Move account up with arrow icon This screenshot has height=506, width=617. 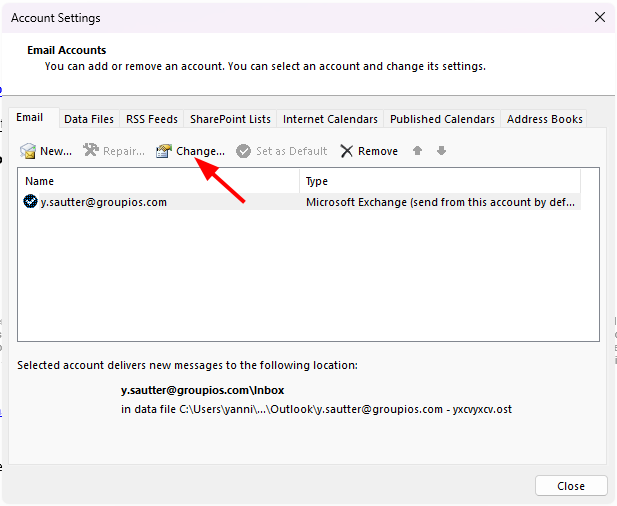418,151
